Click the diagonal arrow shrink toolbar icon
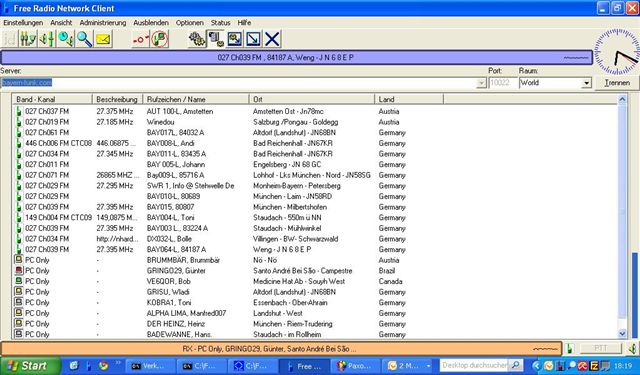Screen dimensions: 640x375 tap(253, 39)
